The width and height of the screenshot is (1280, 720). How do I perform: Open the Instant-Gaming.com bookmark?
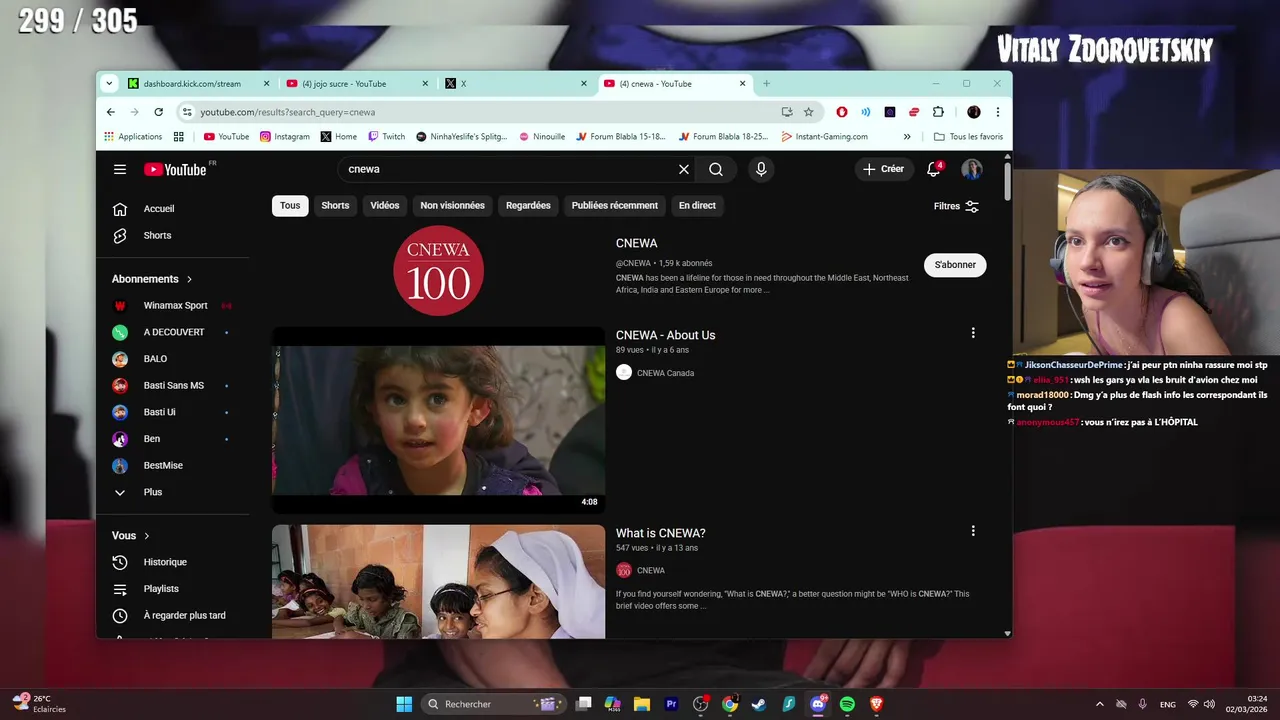pos(825,137)
